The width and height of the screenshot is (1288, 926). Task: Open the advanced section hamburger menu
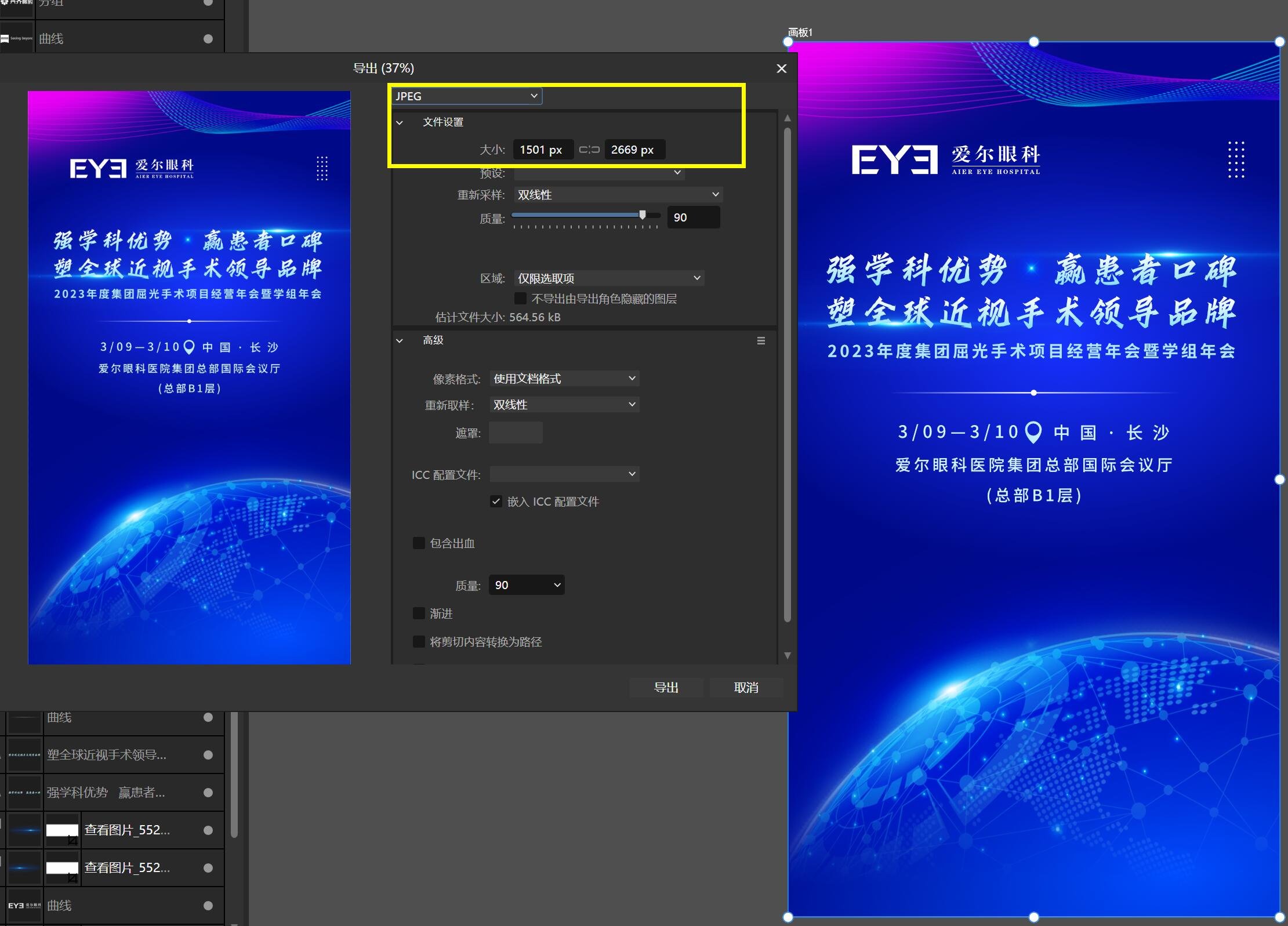tap(761, 341)
